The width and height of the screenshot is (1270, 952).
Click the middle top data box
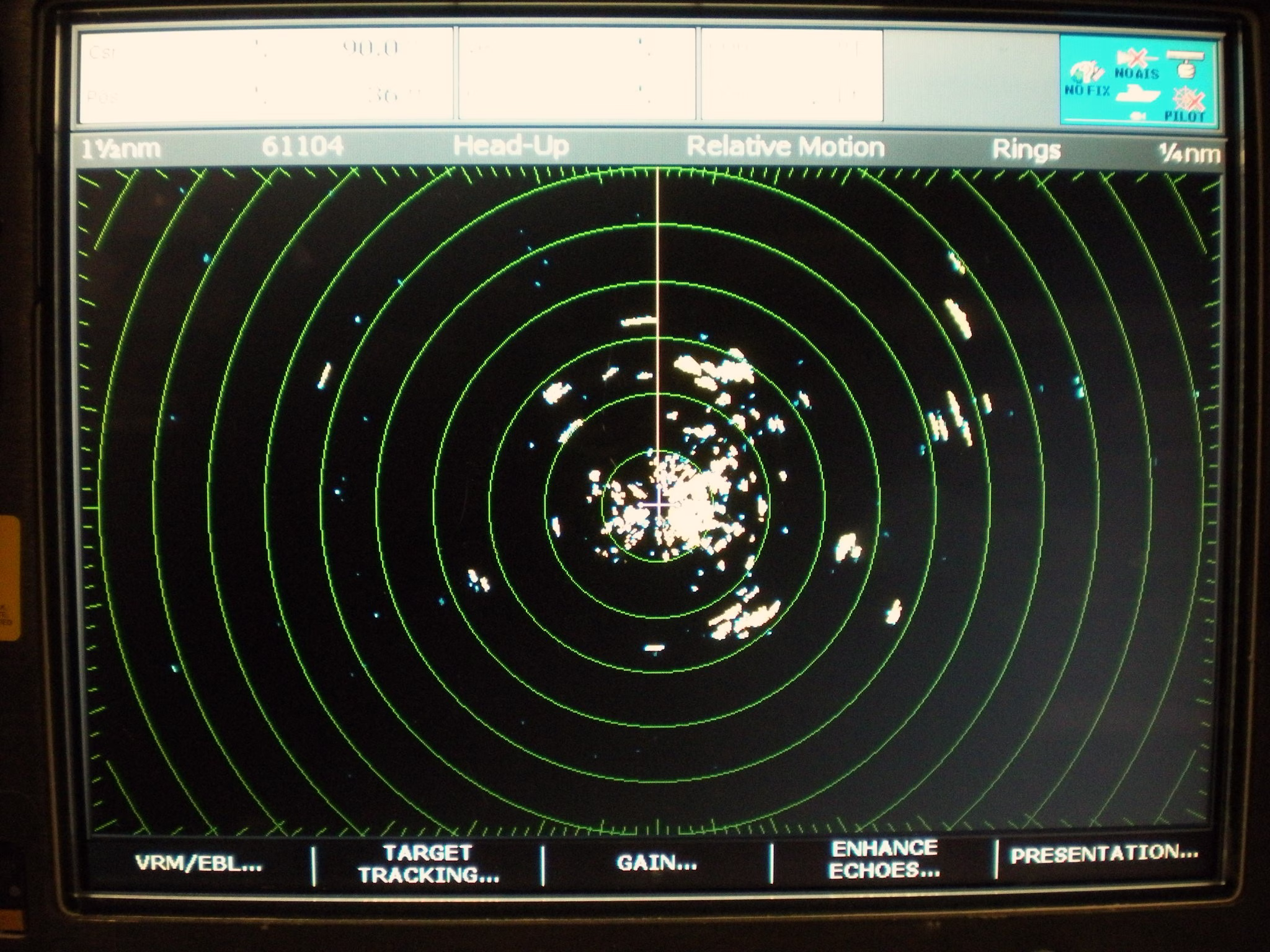tap(577, 74)
